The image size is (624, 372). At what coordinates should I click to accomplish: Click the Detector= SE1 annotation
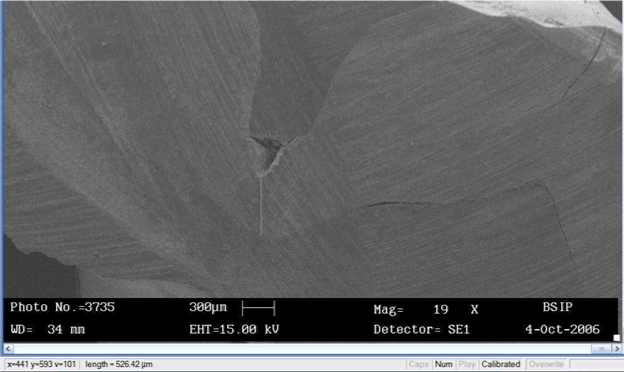(421, 329)
